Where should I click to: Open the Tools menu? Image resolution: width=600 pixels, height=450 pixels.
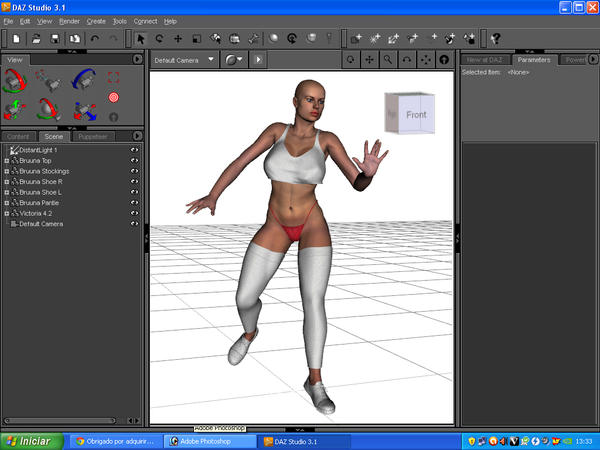120,21
